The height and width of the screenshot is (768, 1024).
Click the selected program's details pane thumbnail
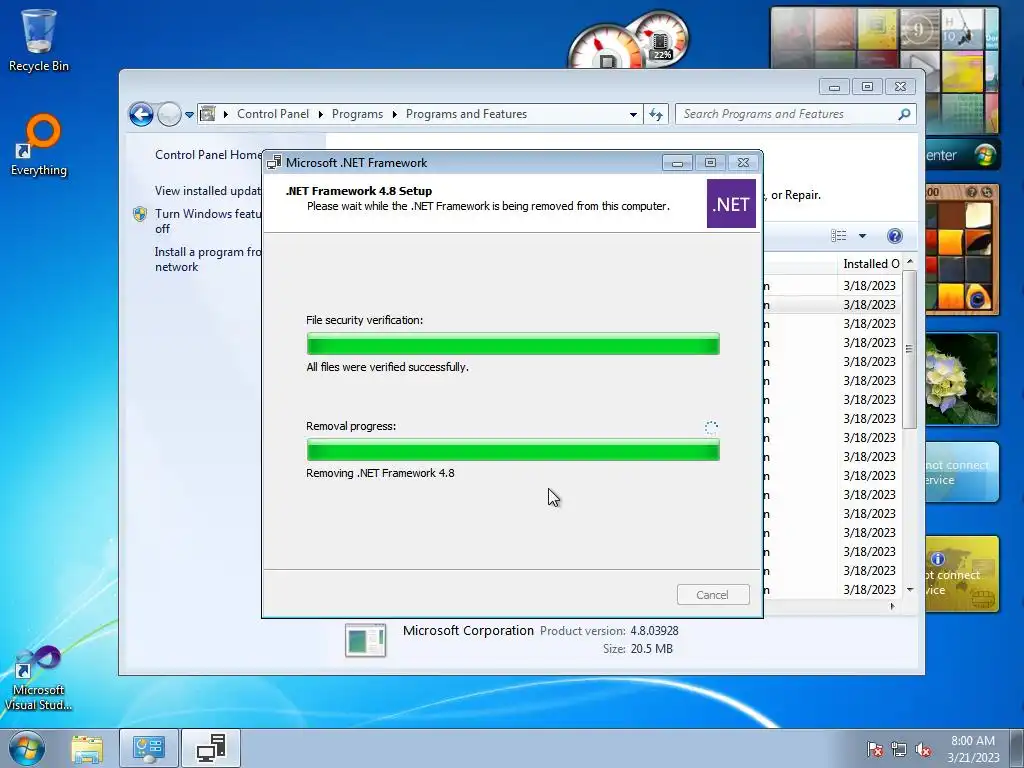[366, 640]
